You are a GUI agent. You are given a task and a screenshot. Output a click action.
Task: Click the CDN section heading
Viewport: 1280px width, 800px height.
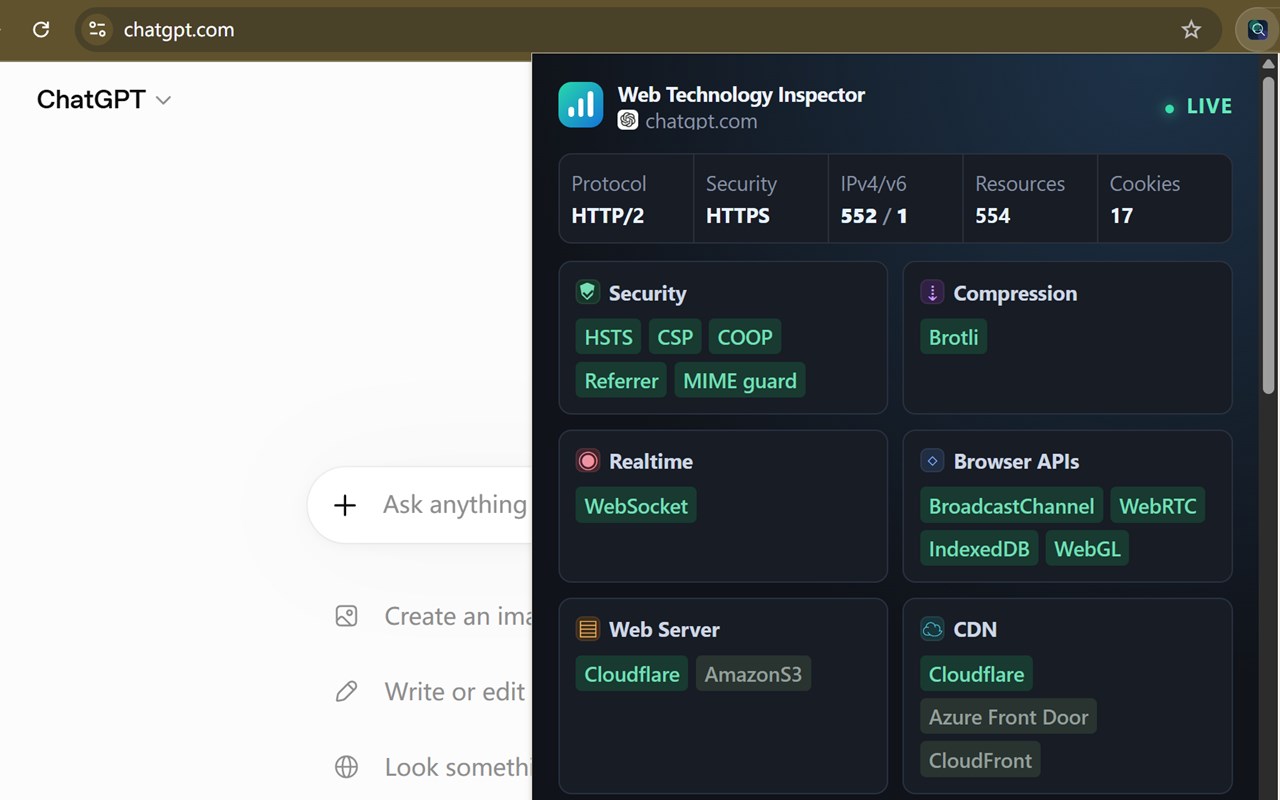click(975, 629)
